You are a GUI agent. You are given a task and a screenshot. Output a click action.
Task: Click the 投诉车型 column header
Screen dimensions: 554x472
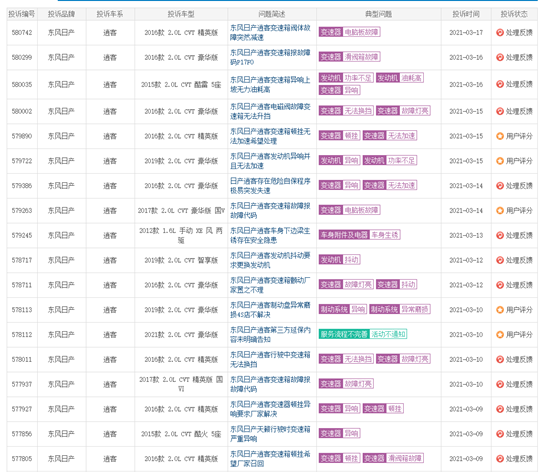click(x=181, y=14)
